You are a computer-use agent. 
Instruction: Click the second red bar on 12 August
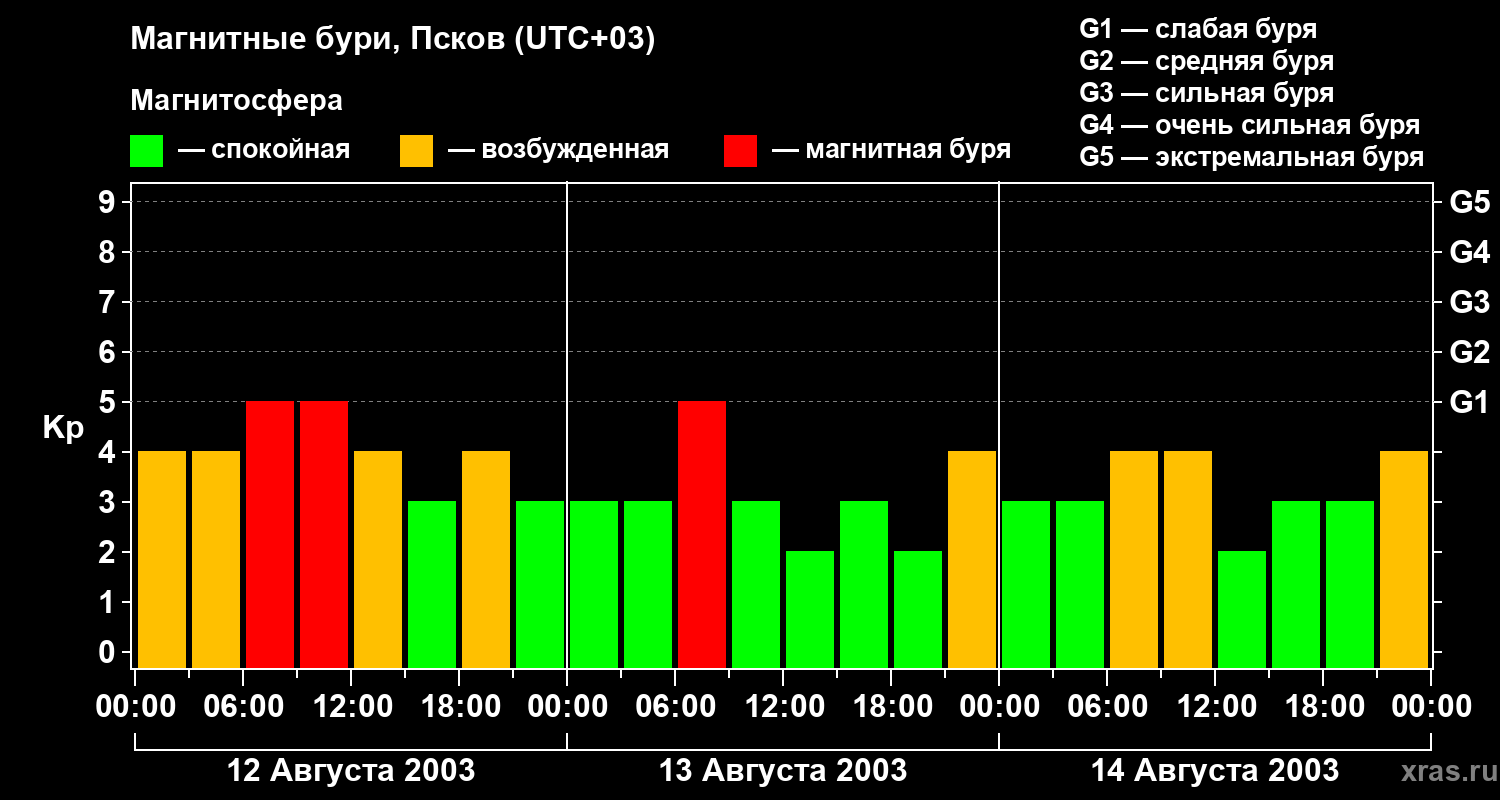coord(324,534)
